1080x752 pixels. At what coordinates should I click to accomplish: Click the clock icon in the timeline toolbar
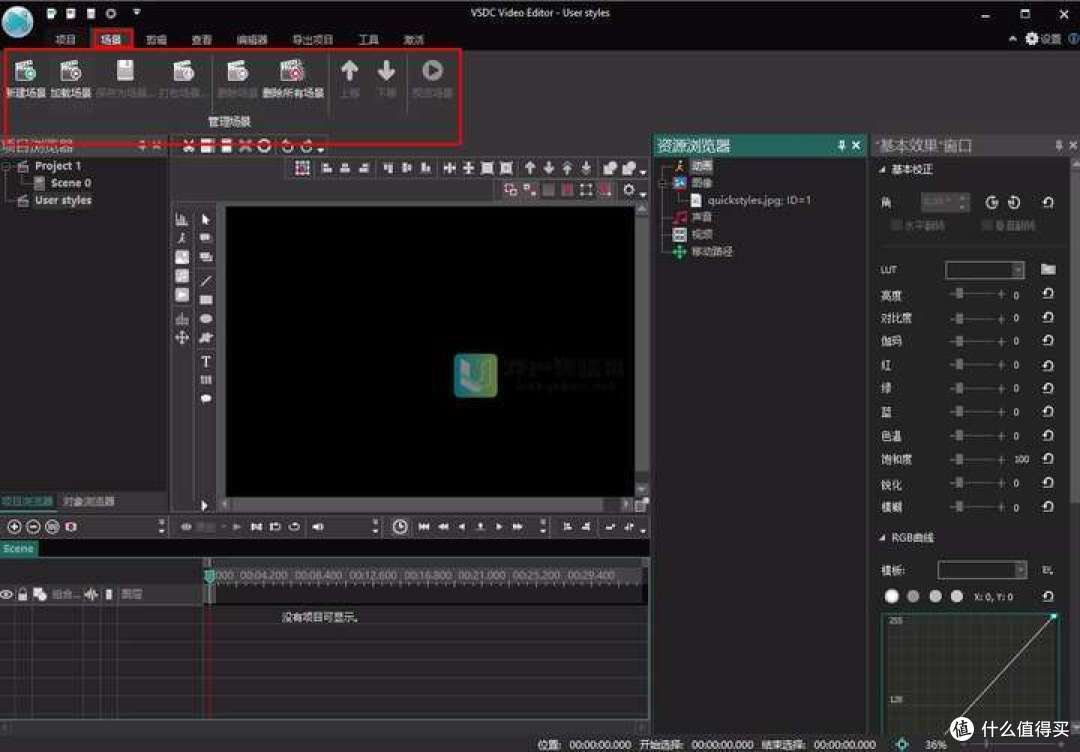(400, 526)
